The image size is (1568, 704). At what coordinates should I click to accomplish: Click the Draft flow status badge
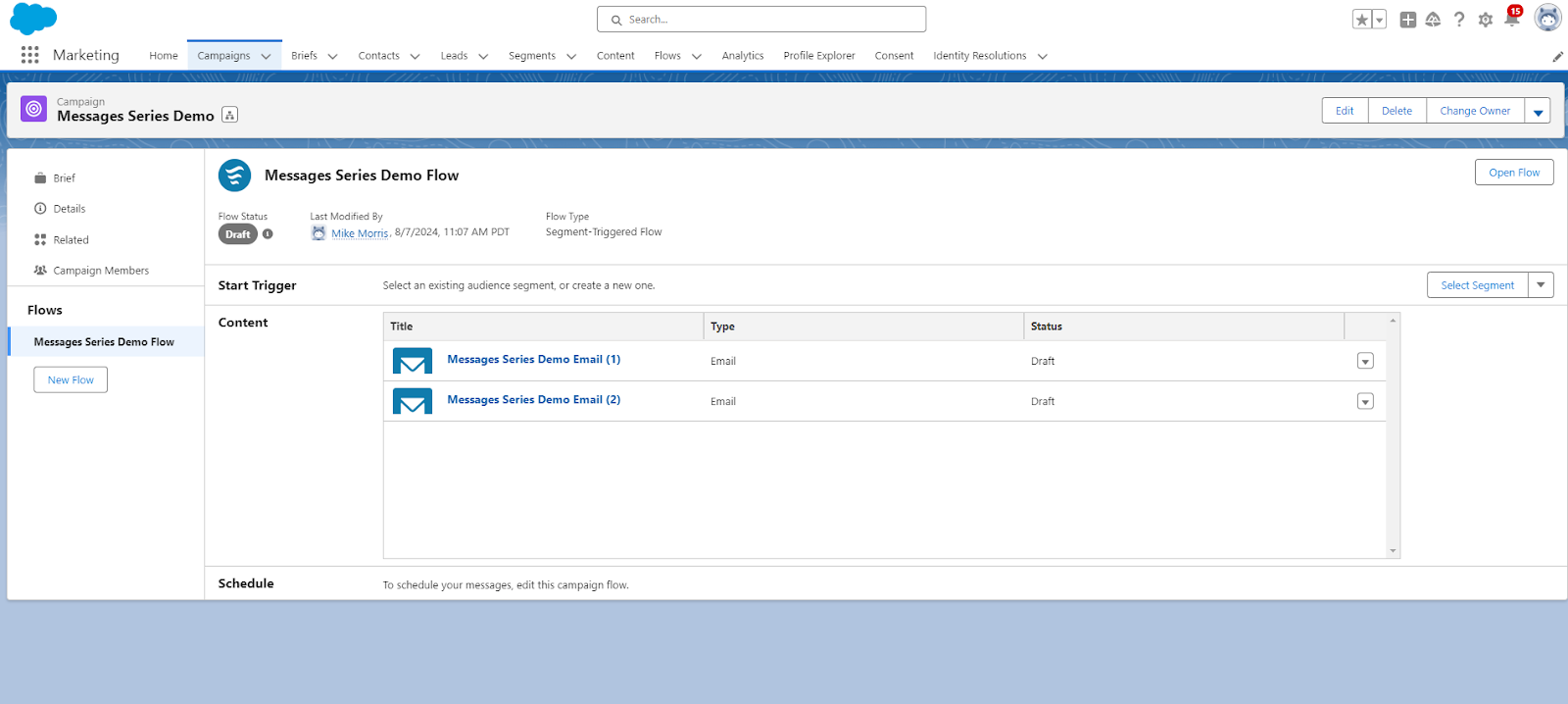(237, 234)
